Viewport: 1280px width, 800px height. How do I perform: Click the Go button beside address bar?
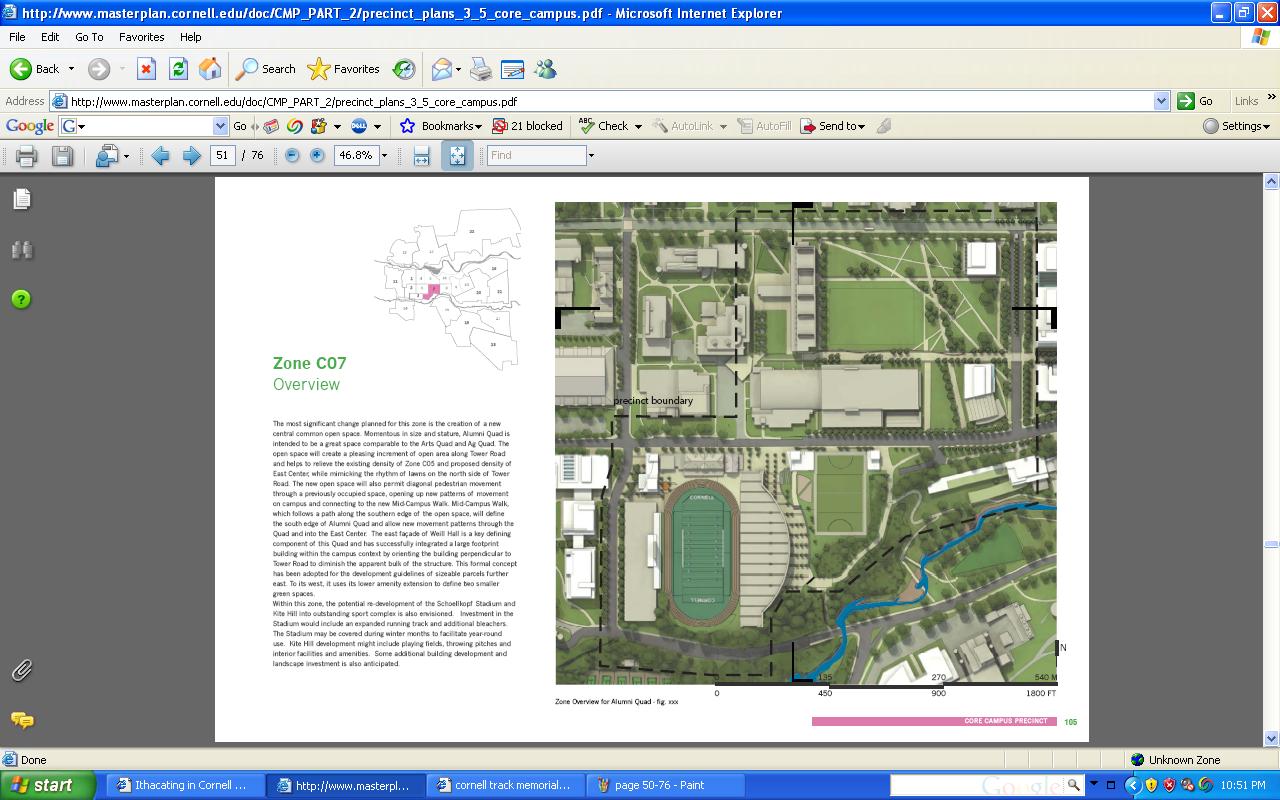click(1196, 101)
